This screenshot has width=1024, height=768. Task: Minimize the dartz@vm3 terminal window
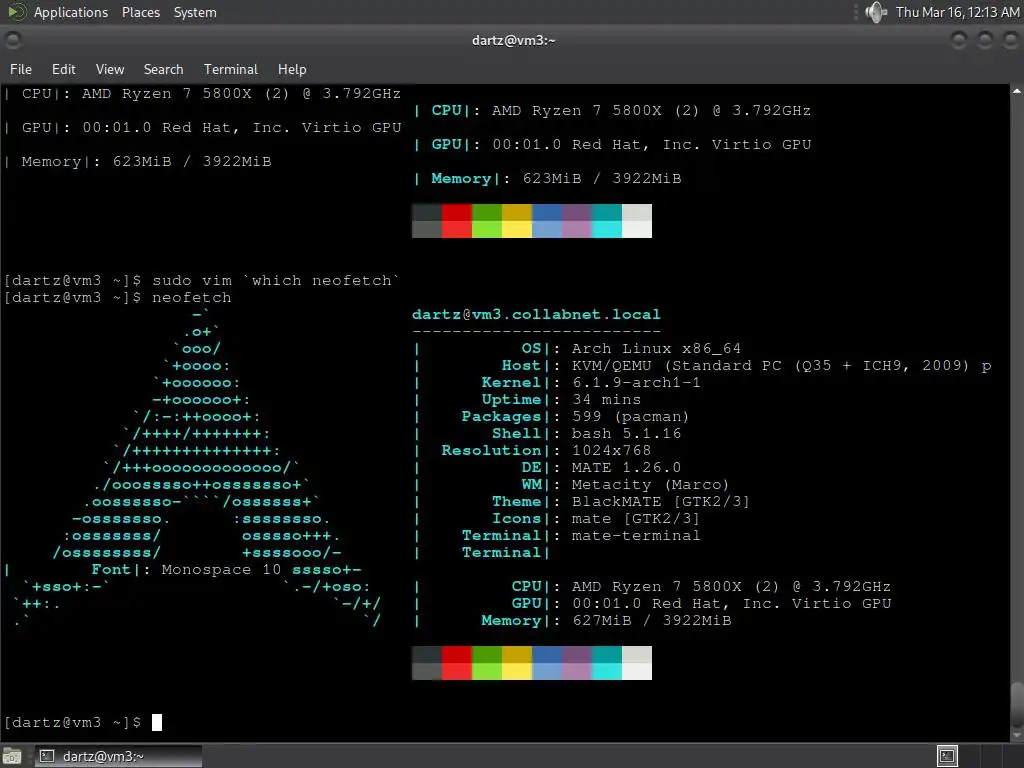[x=959, y=40]
